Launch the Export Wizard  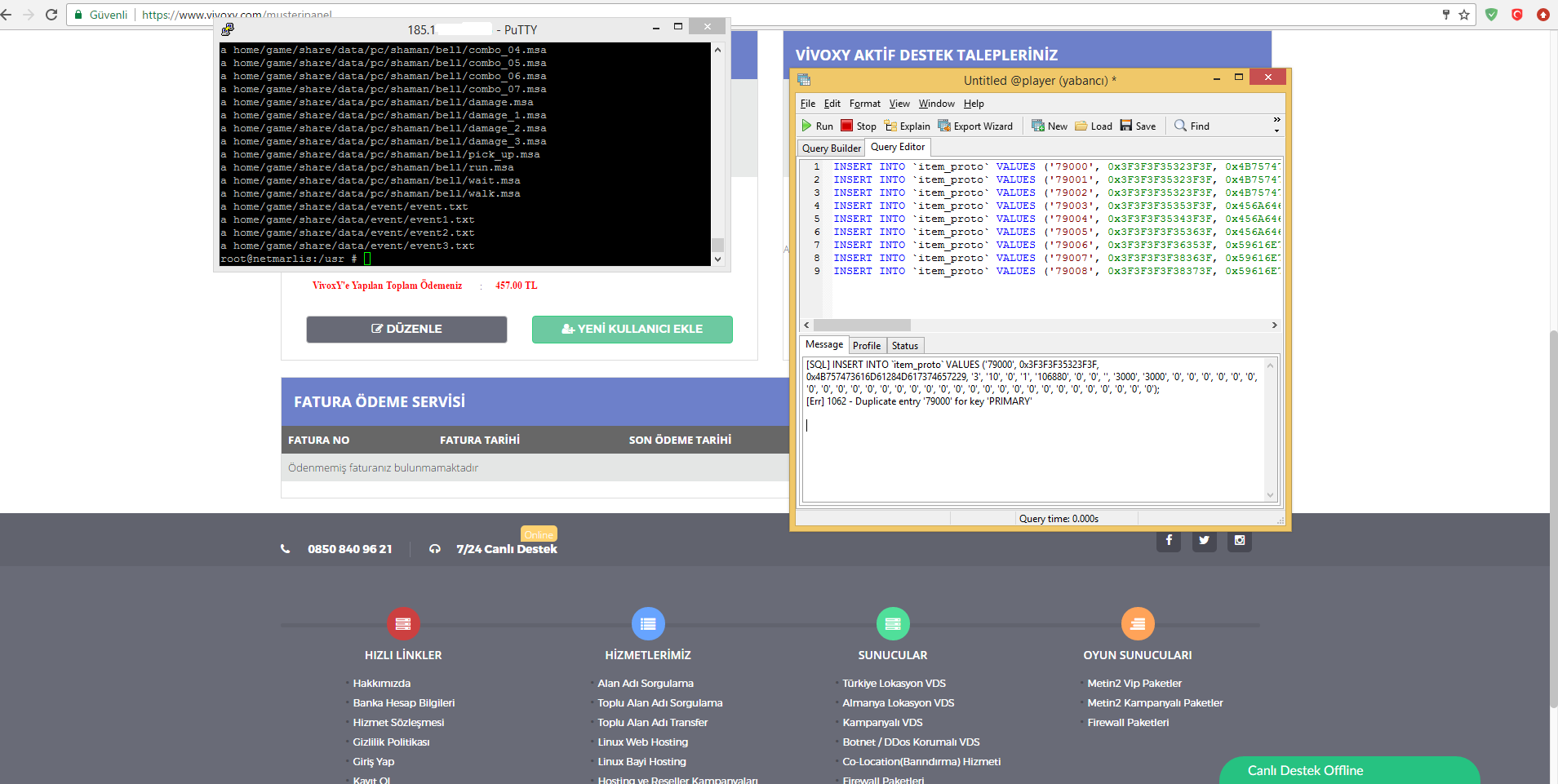coord(975,126)
